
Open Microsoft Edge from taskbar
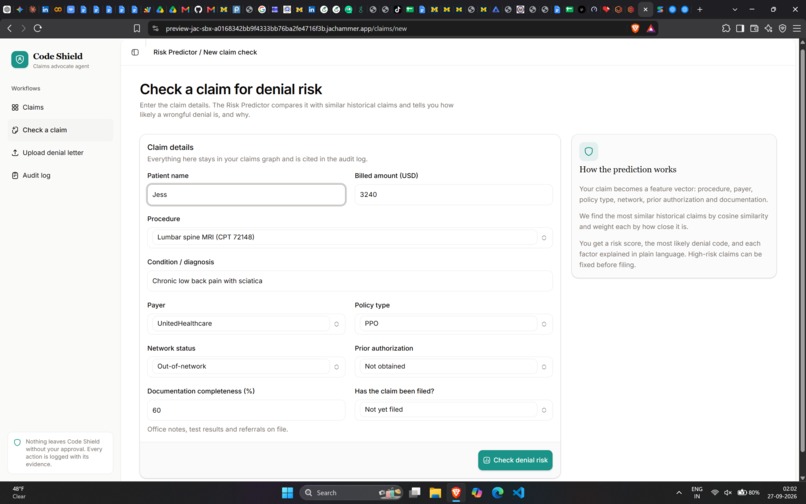coord(498,493)
